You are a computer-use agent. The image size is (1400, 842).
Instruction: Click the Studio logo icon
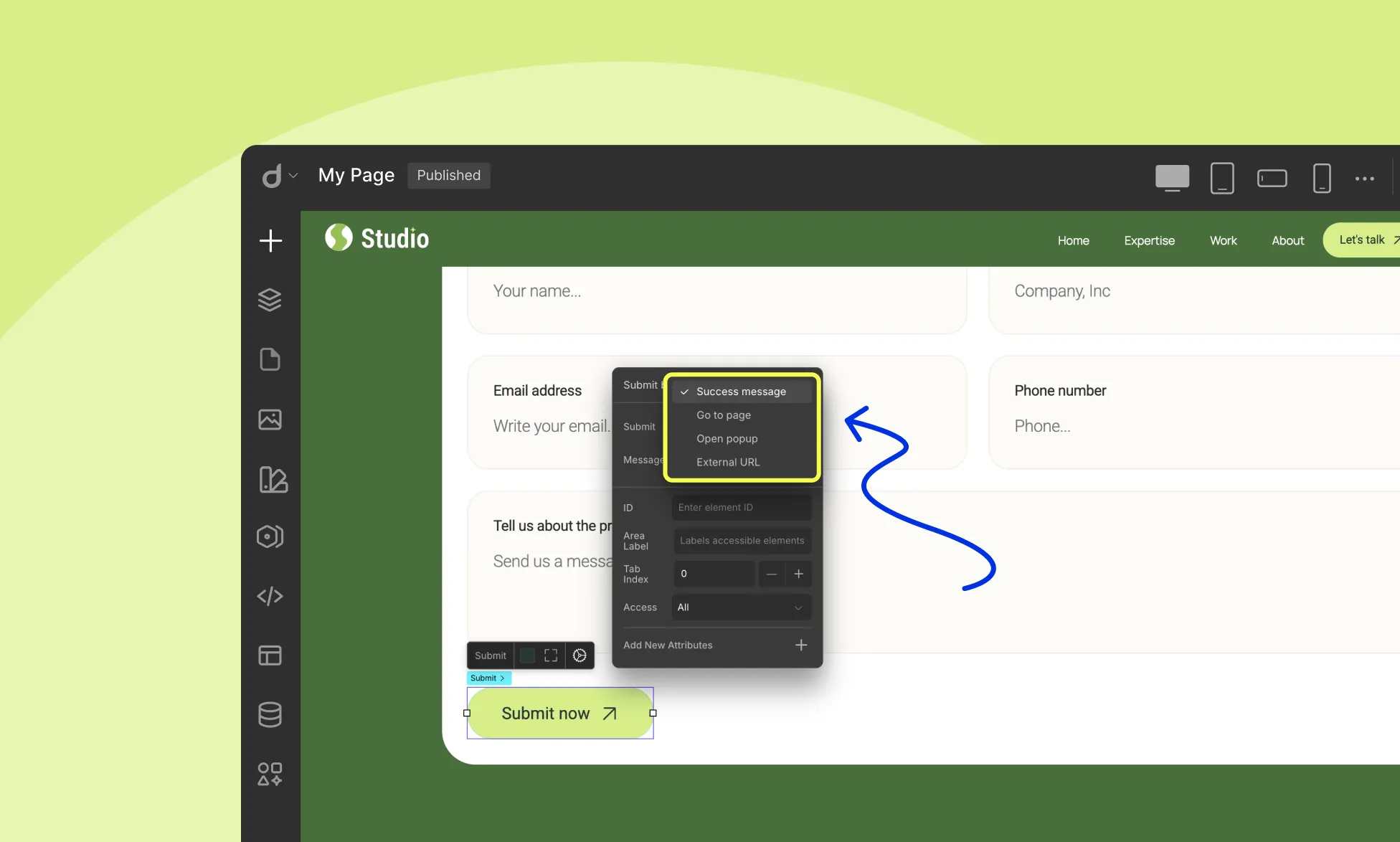click(x=339, y=237)
